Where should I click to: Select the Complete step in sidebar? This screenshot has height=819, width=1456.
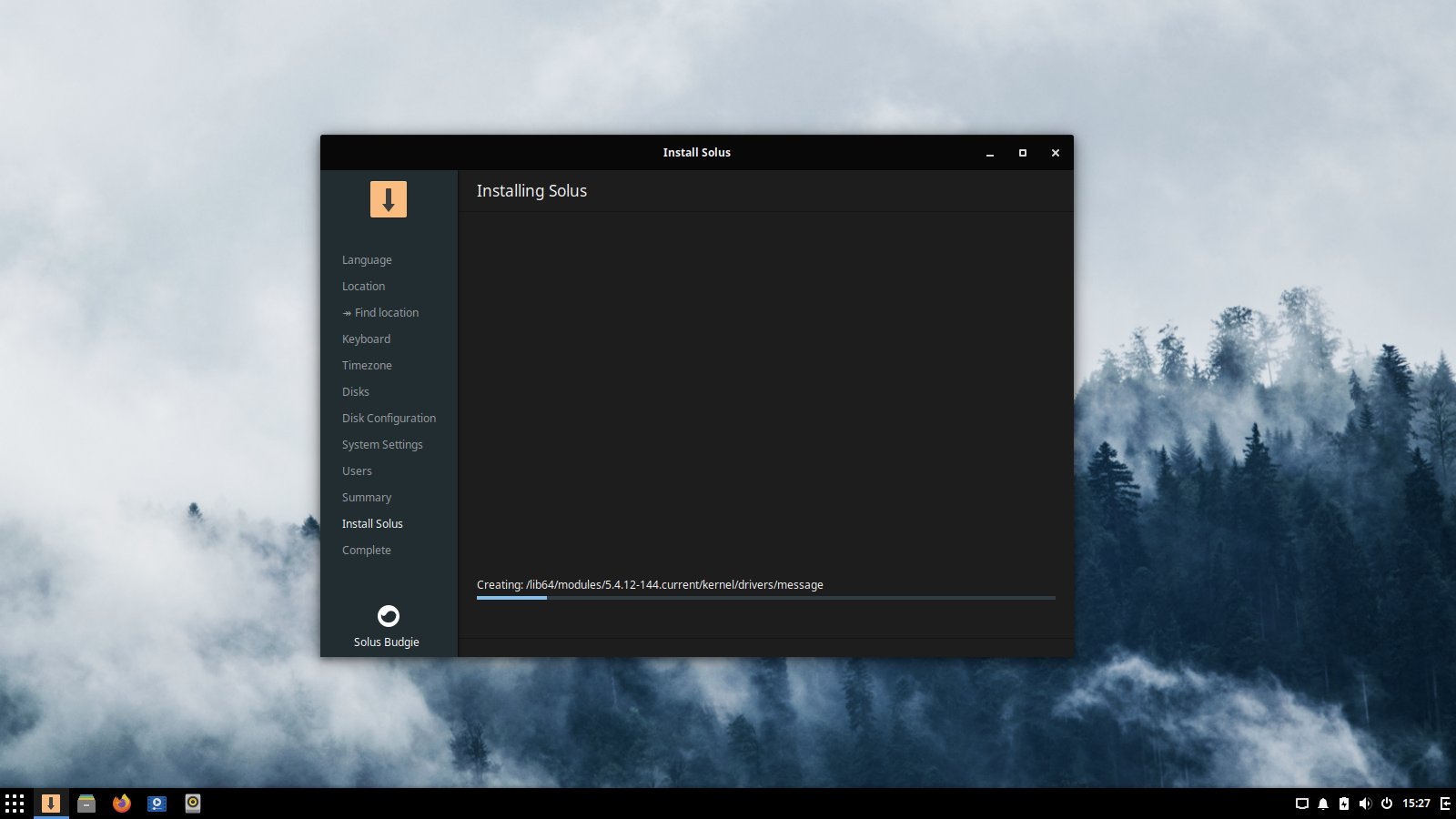(367, 551)
